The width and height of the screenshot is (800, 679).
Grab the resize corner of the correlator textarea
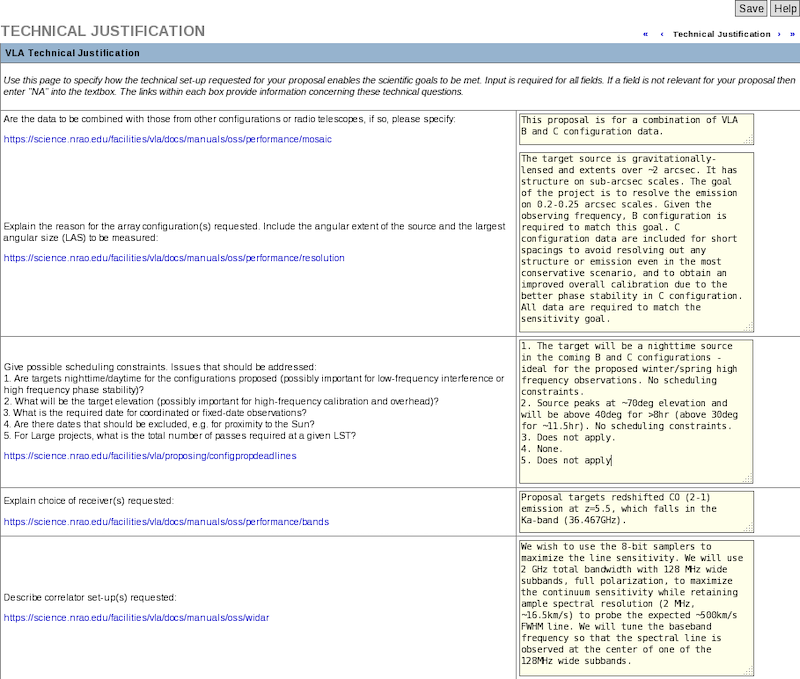748,670
